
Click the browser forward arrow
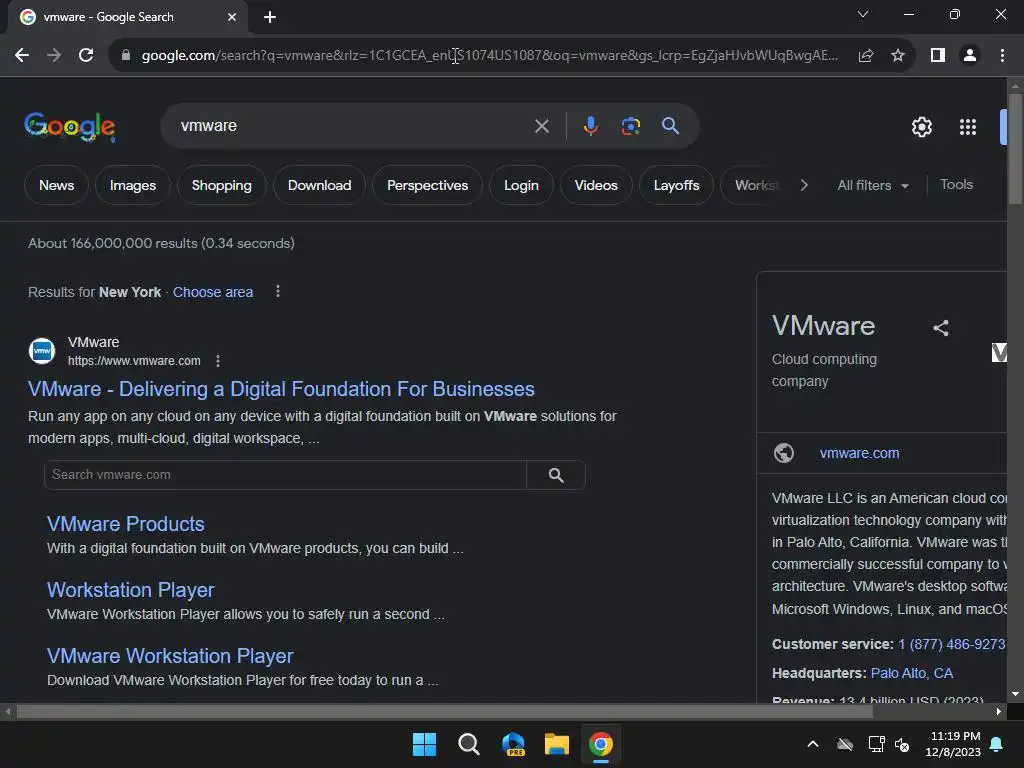(54, 56)
